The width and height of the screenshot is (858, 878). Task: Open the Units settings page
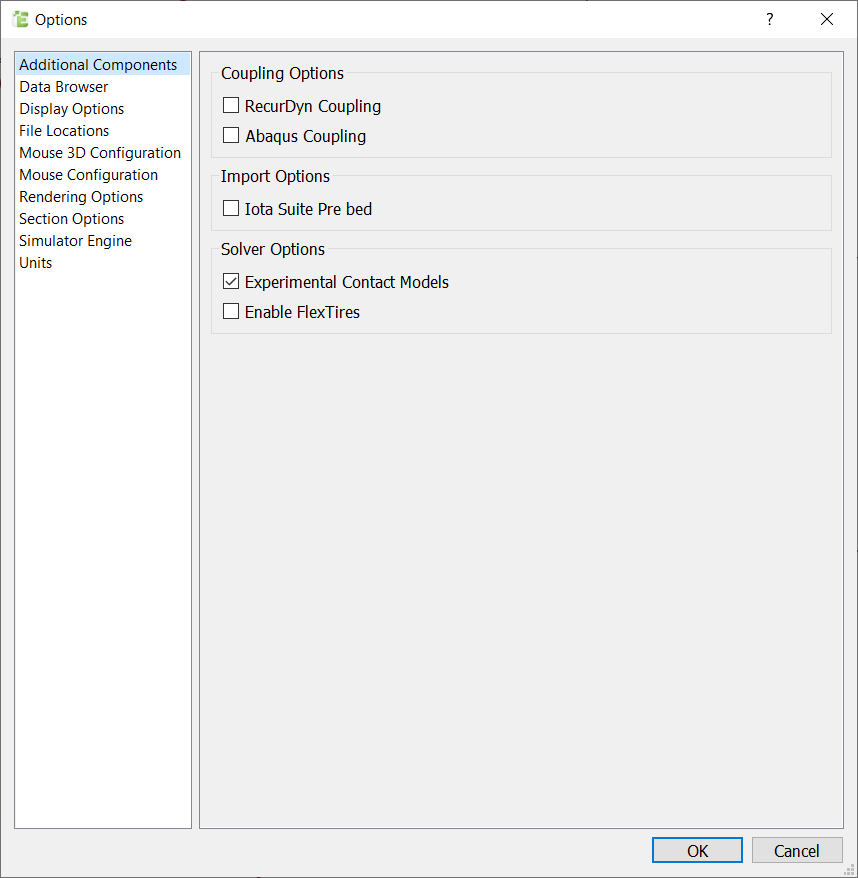pyautogui.click(x=36, y=263)
